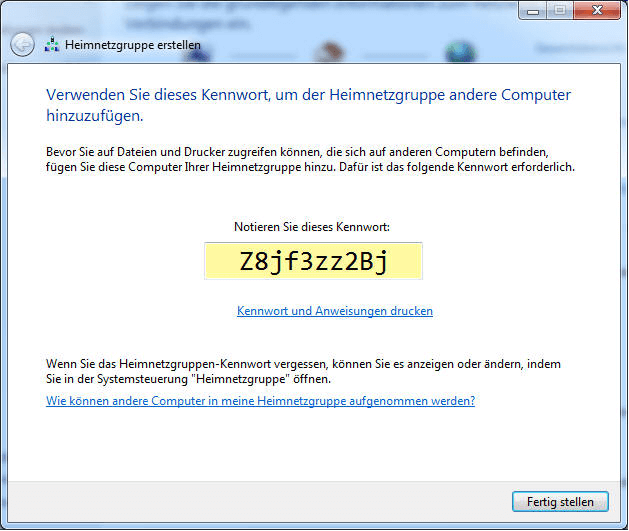This screenshot has height=531, width=629.
Task: Close the Heimnetzgruppe erstellen window
Action: tap(597, 10)
